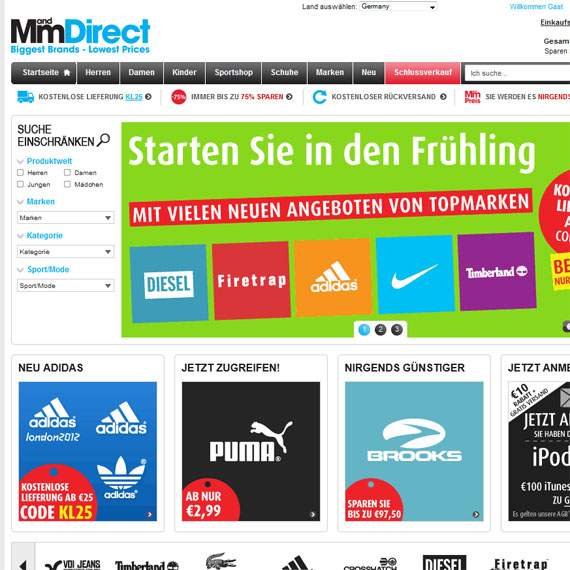570x570 pixels.
Task: Select banner slide 2 indicator
Action: click(x=380, y=330)
